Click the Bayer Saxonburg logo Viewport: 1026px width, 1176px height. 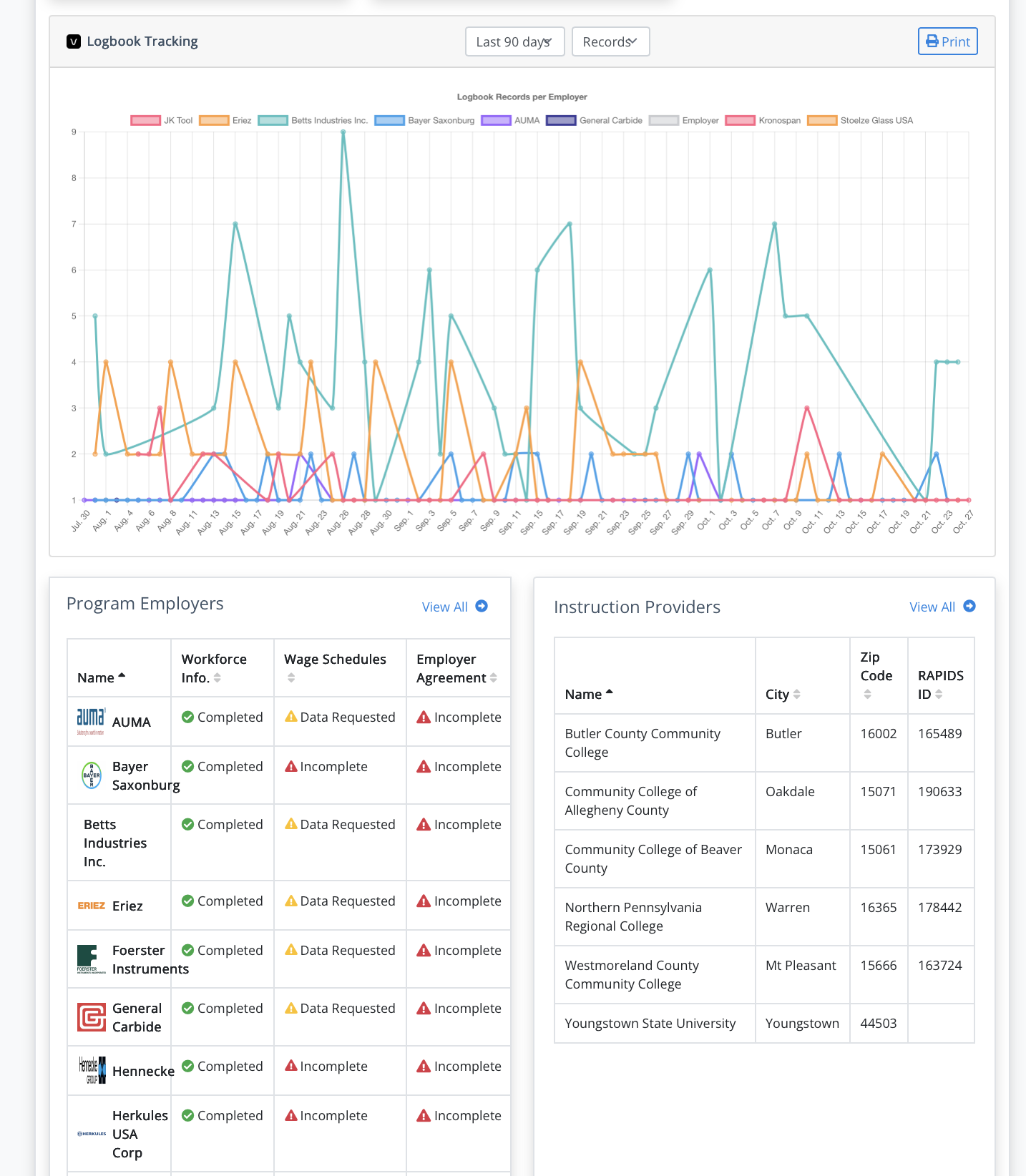coord(92,775)
